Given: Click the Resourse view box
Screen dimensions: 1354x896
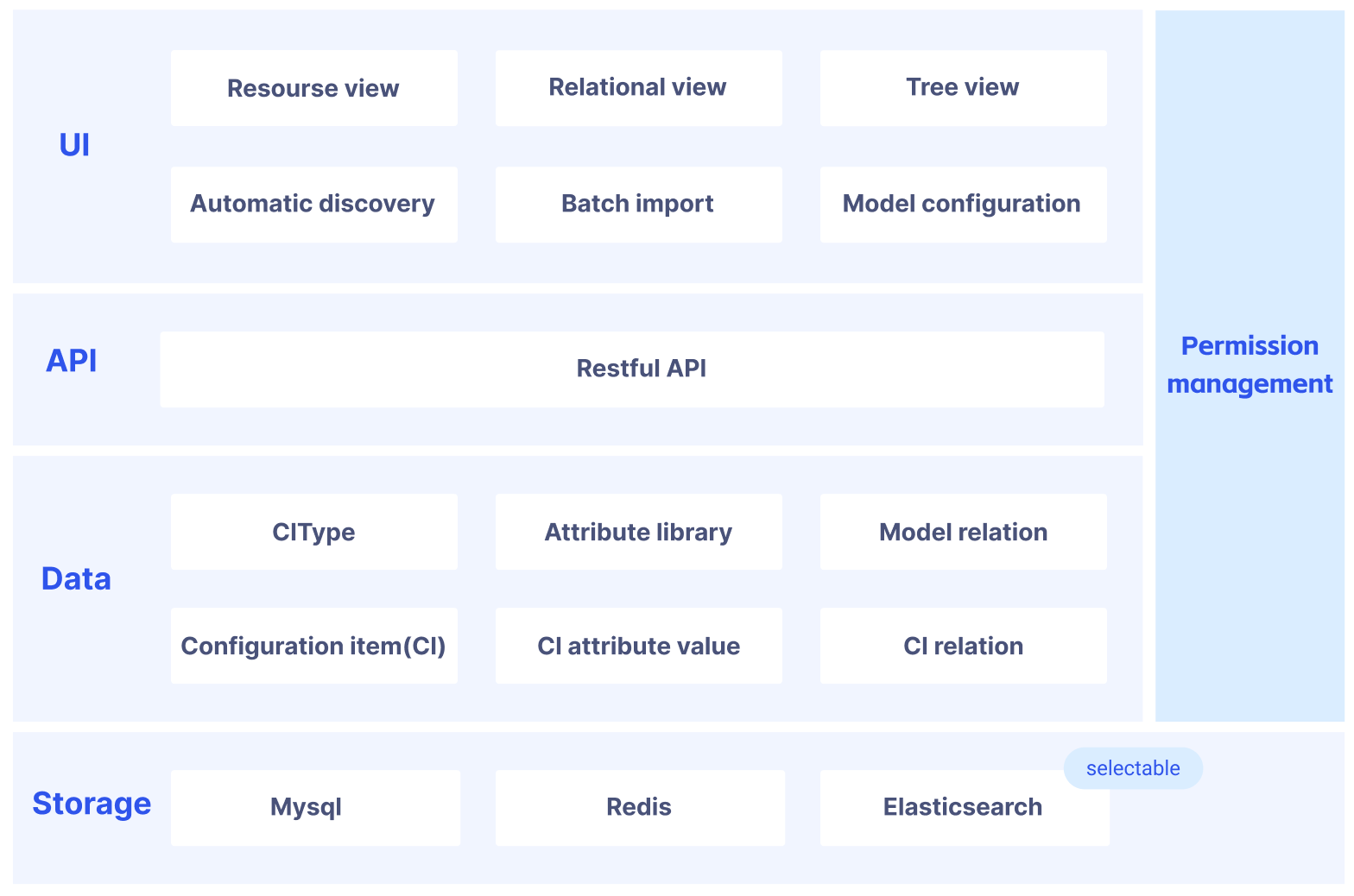Looking at the screenshot, I should [313, 88].
